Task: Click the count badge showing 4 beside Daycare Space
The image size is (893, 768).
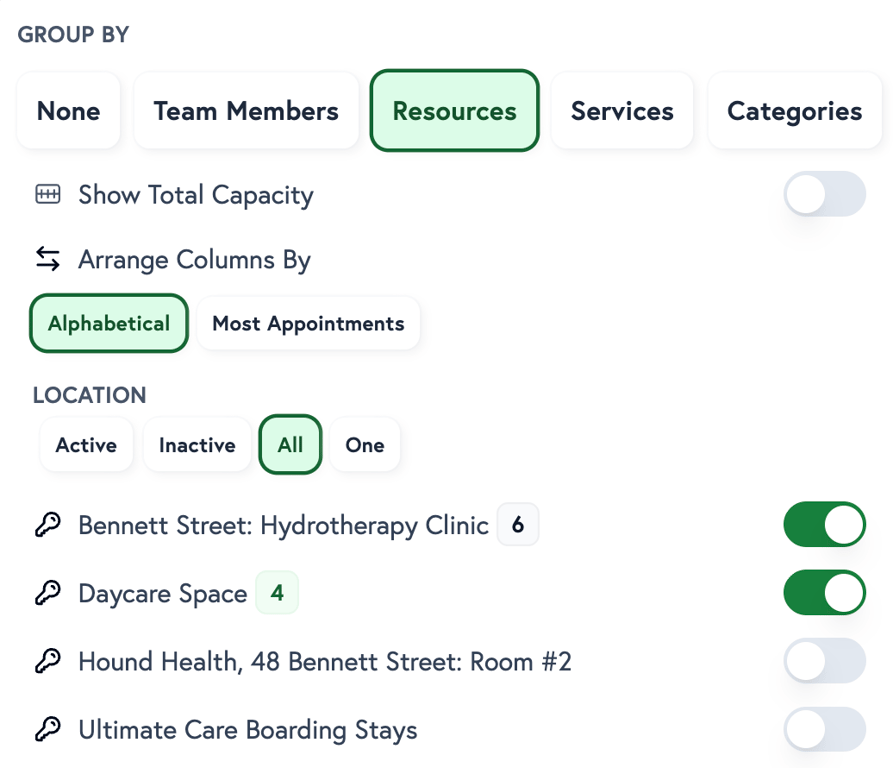Action: [277, 592]
